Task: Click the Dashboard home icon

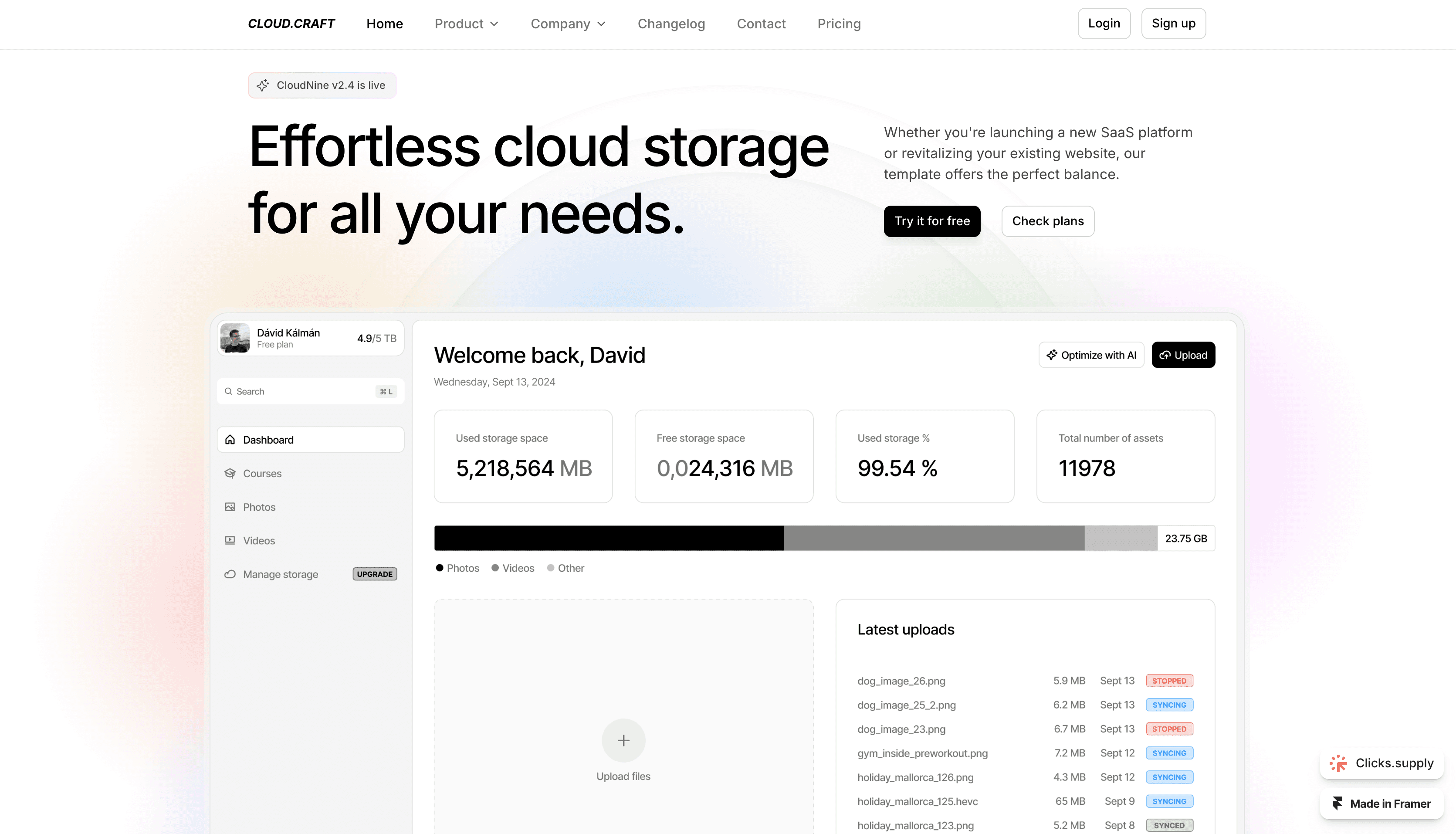Action: pyautogui.click(x=230, y=439)
